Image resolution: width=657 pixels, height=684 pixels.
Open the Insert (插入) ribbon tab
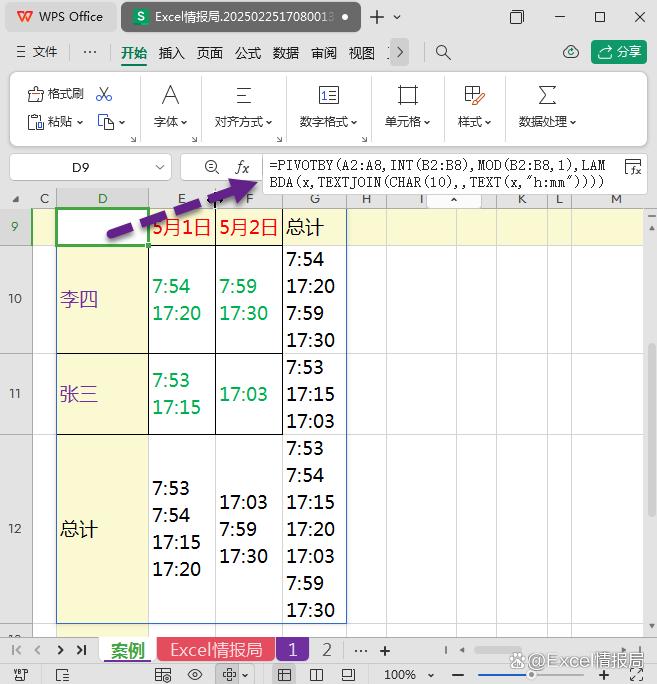172,53
